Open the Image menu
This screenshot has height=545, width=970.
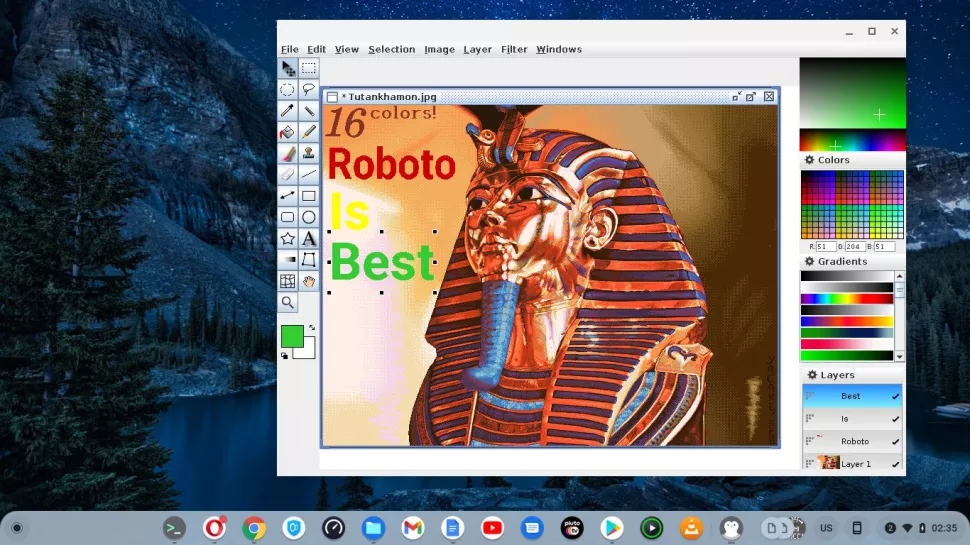pos(439,49)
